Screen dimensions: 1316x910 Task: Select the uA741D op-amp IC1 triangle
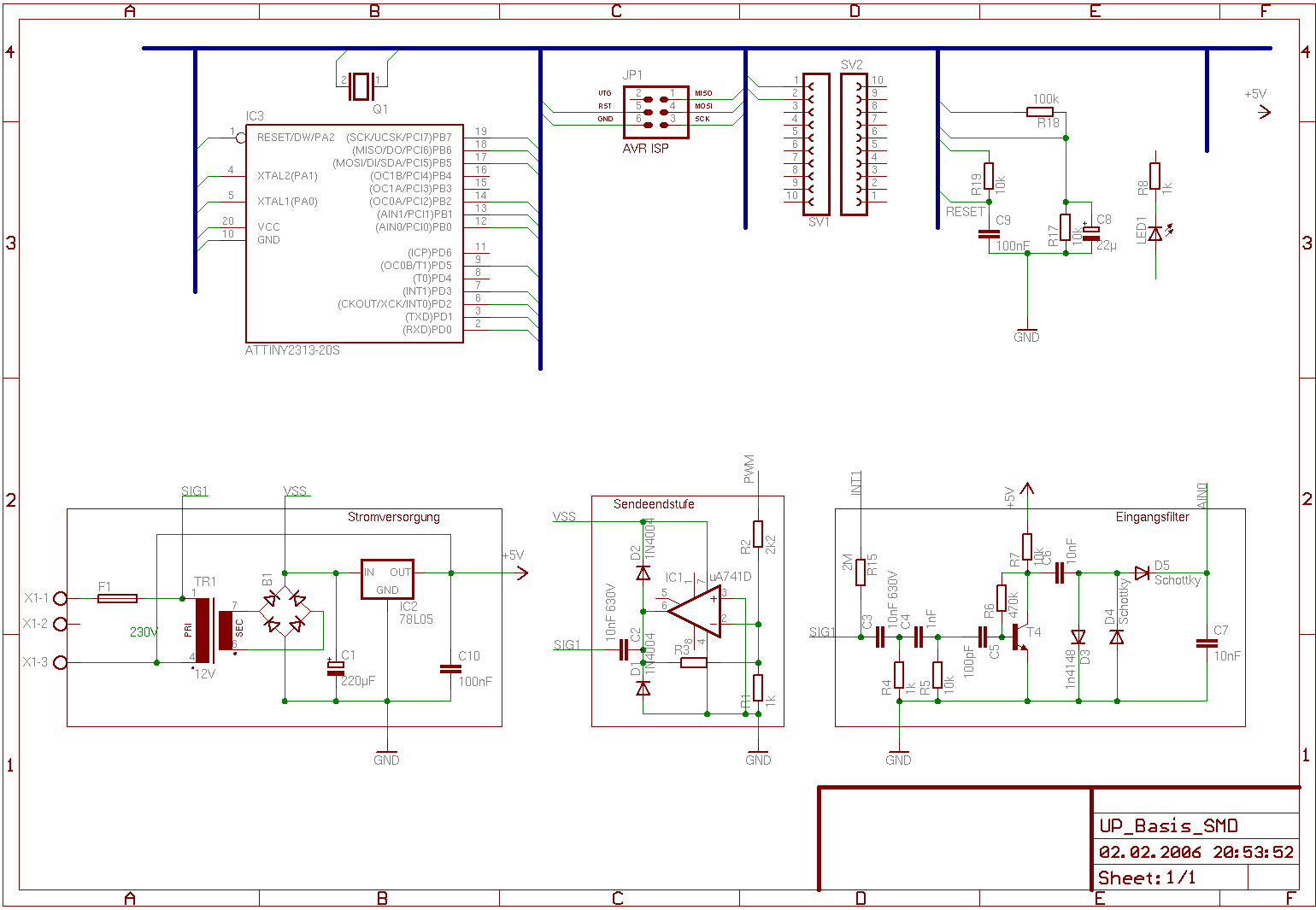point(694,611)
